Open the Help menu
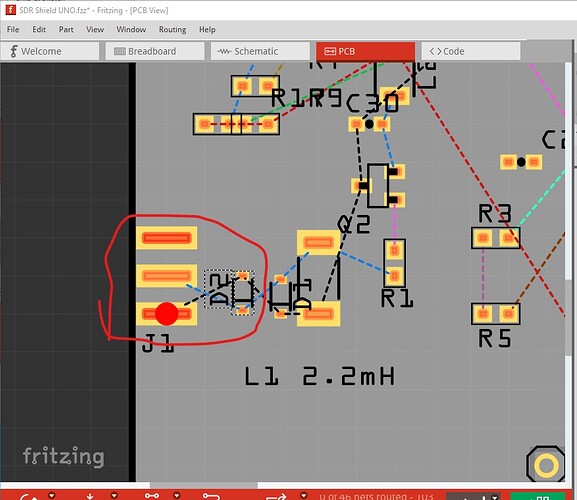 [x=207, y=29]
